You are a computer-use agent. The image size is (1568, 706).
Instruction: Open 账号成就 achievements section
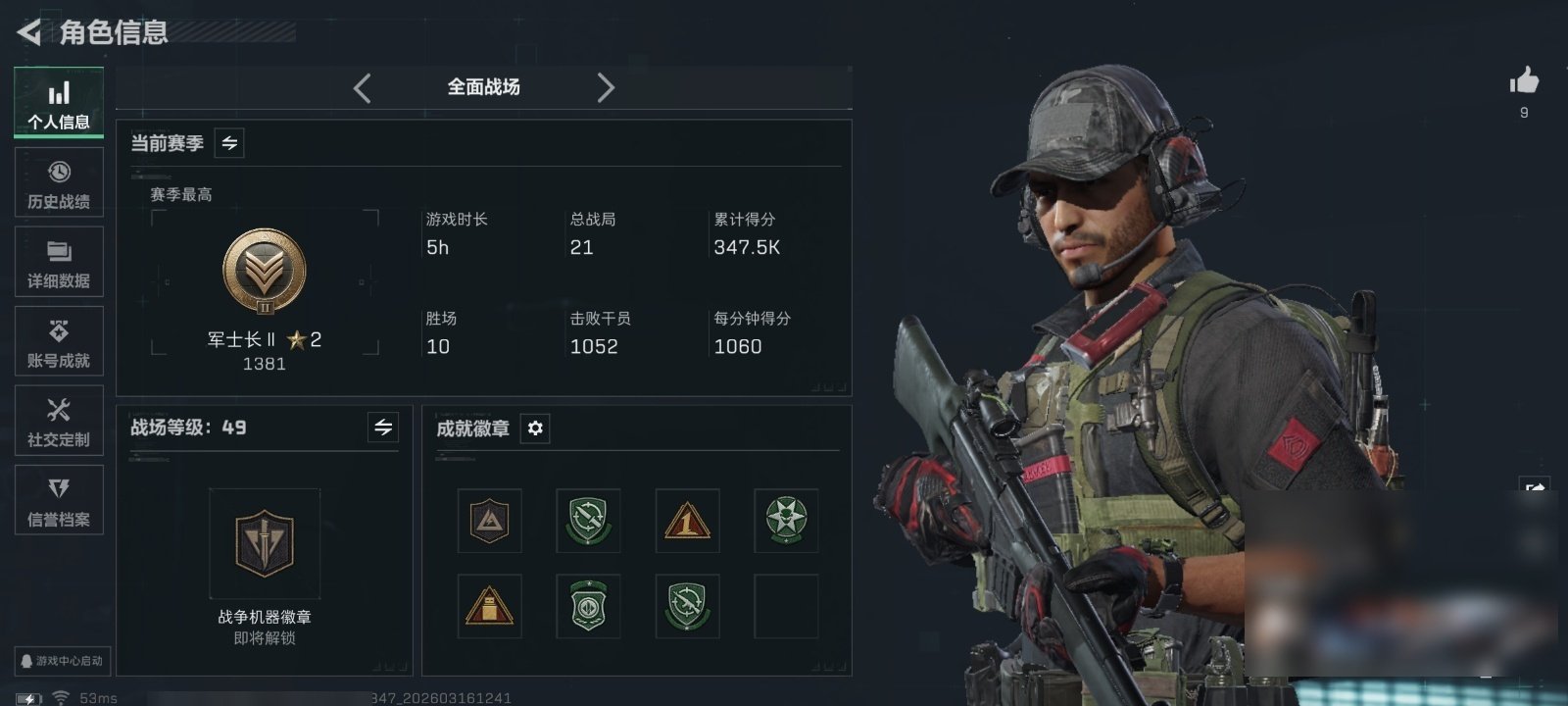(x=59, y=341)
